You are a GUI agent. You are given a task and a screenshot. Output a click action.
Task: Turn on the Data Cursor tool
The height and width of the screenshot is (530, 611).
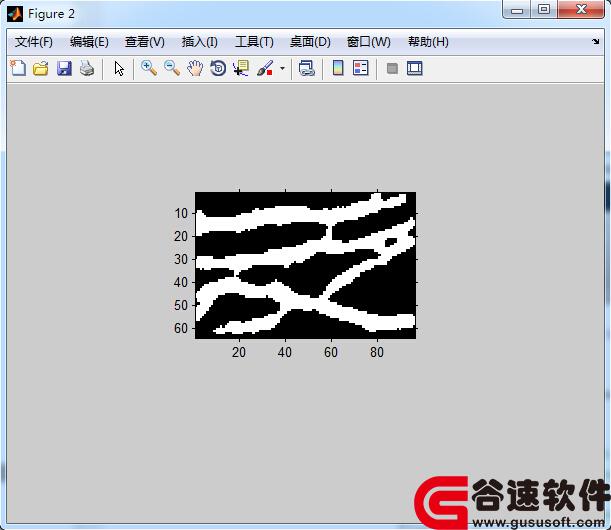(241, 68)
